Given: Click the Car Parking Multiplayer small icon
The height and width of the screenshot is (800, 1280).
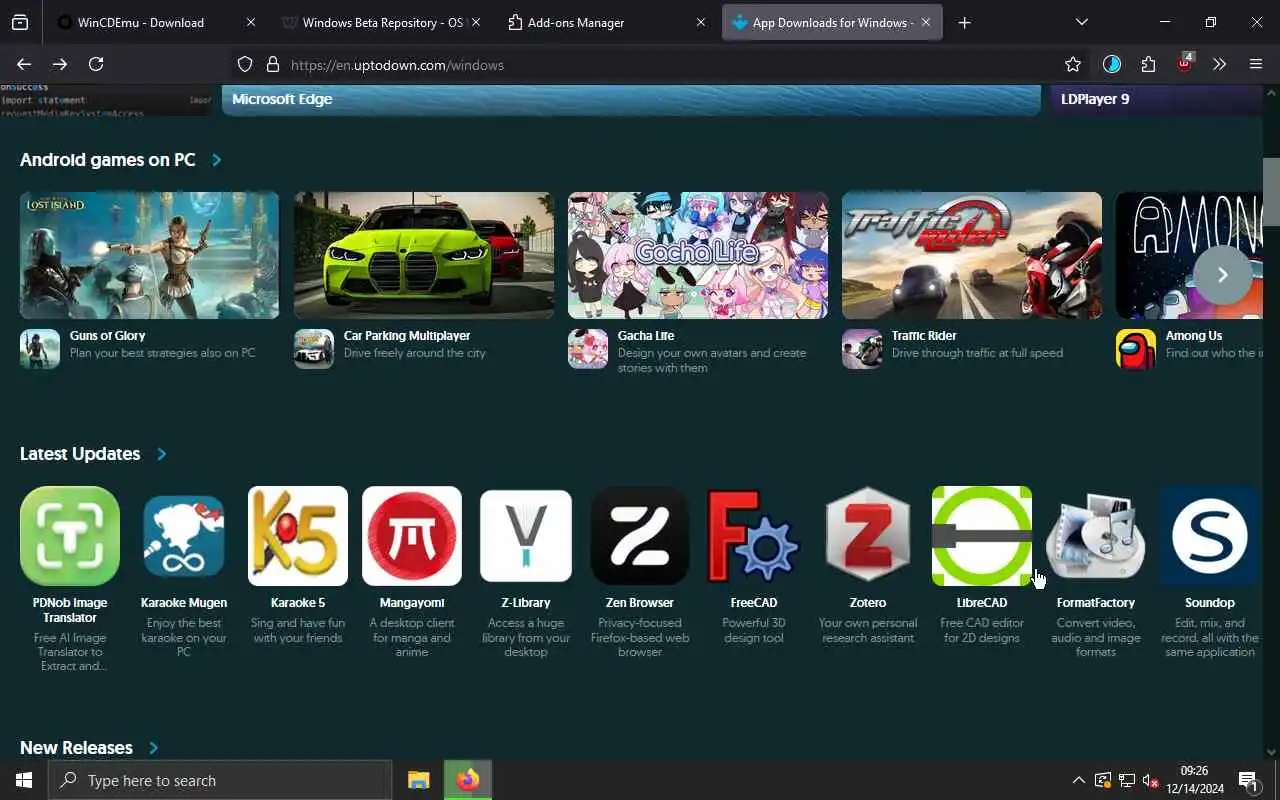Looking at the screenshot, I should pos(314,349).
